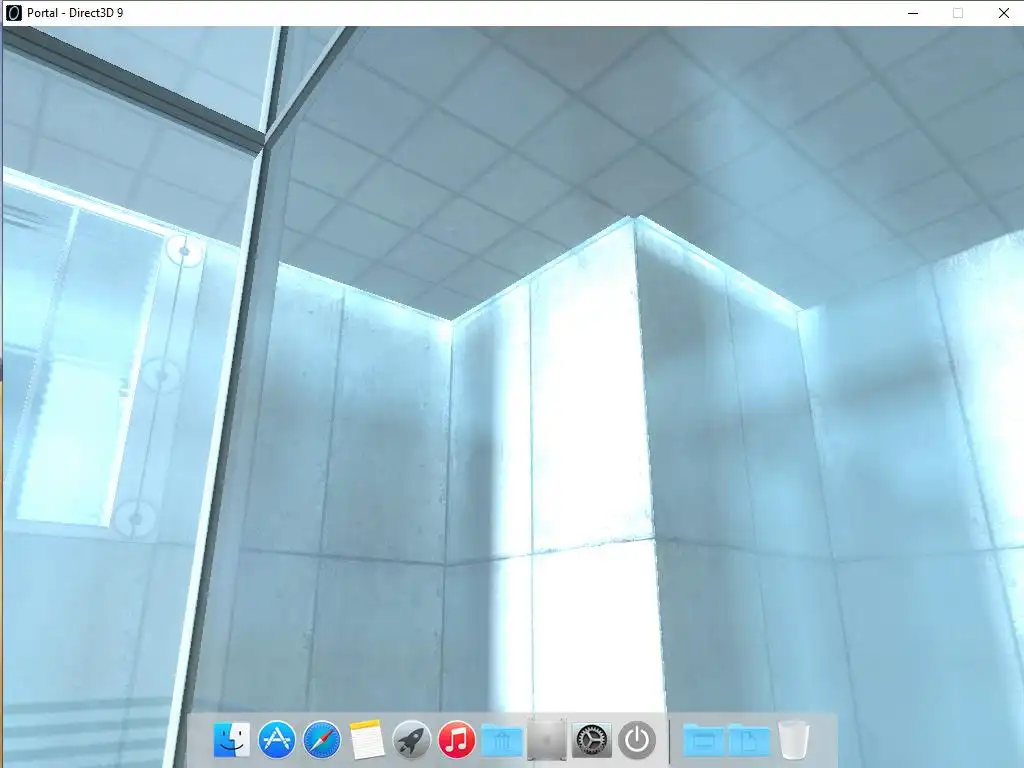1024x768 pixels.
Task: Launch the red Music icon
Action: [x=456, y=740]
